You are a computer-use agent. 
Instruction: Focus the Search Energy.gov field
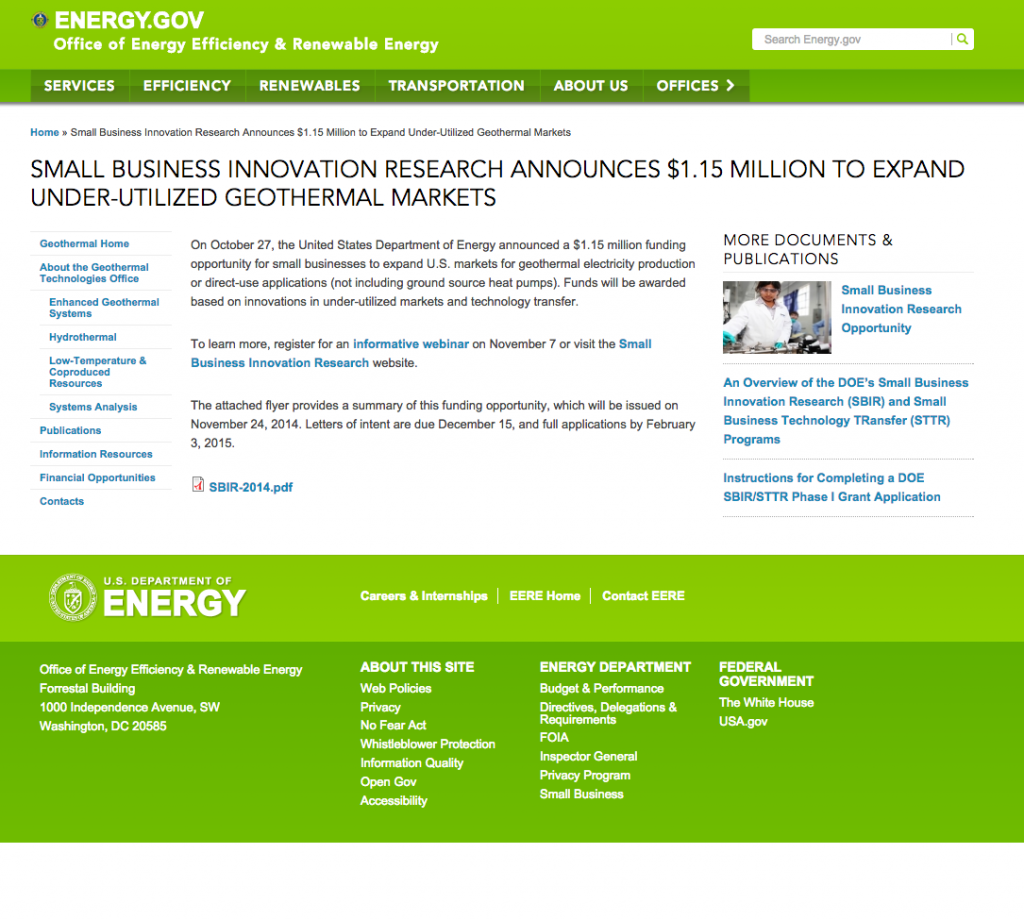coord(851,39)
